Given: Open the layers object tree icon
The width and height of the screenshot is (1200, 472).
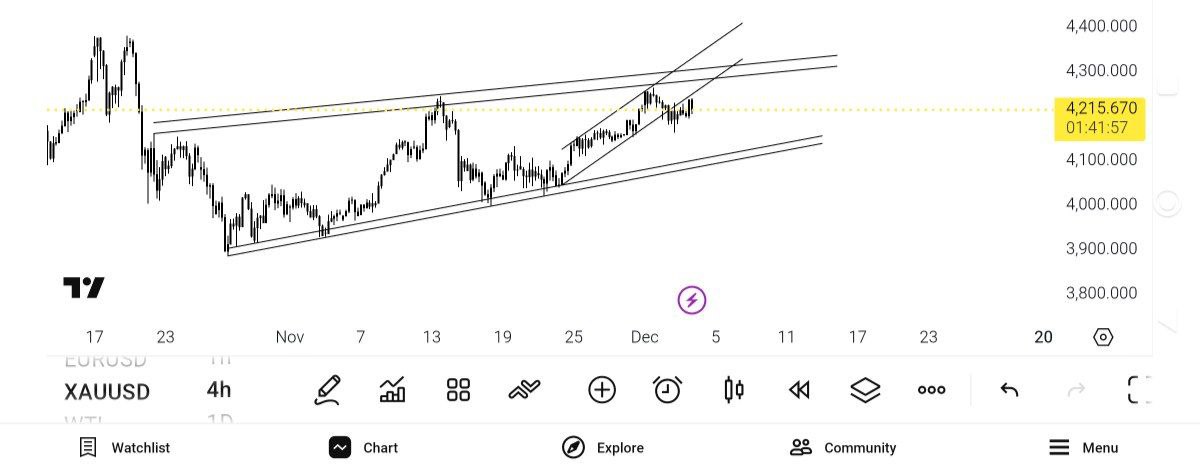Looking at the screenshot, I should tap(864, 390).
